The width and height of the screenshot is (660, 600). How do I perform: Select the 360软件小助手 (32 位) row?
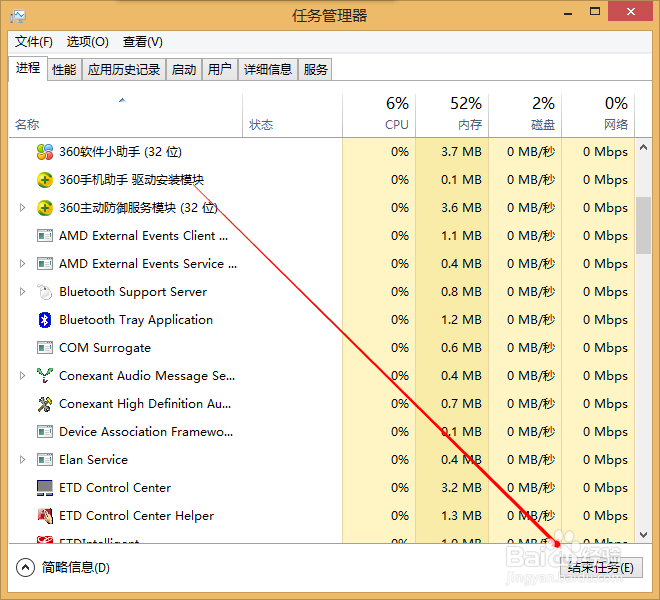[x=322, y=152]
